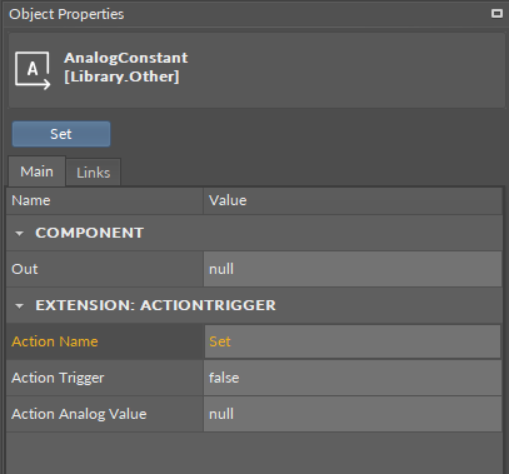Click the COMPONENT section header
The image size is (509, 474).
coord(254,233)
